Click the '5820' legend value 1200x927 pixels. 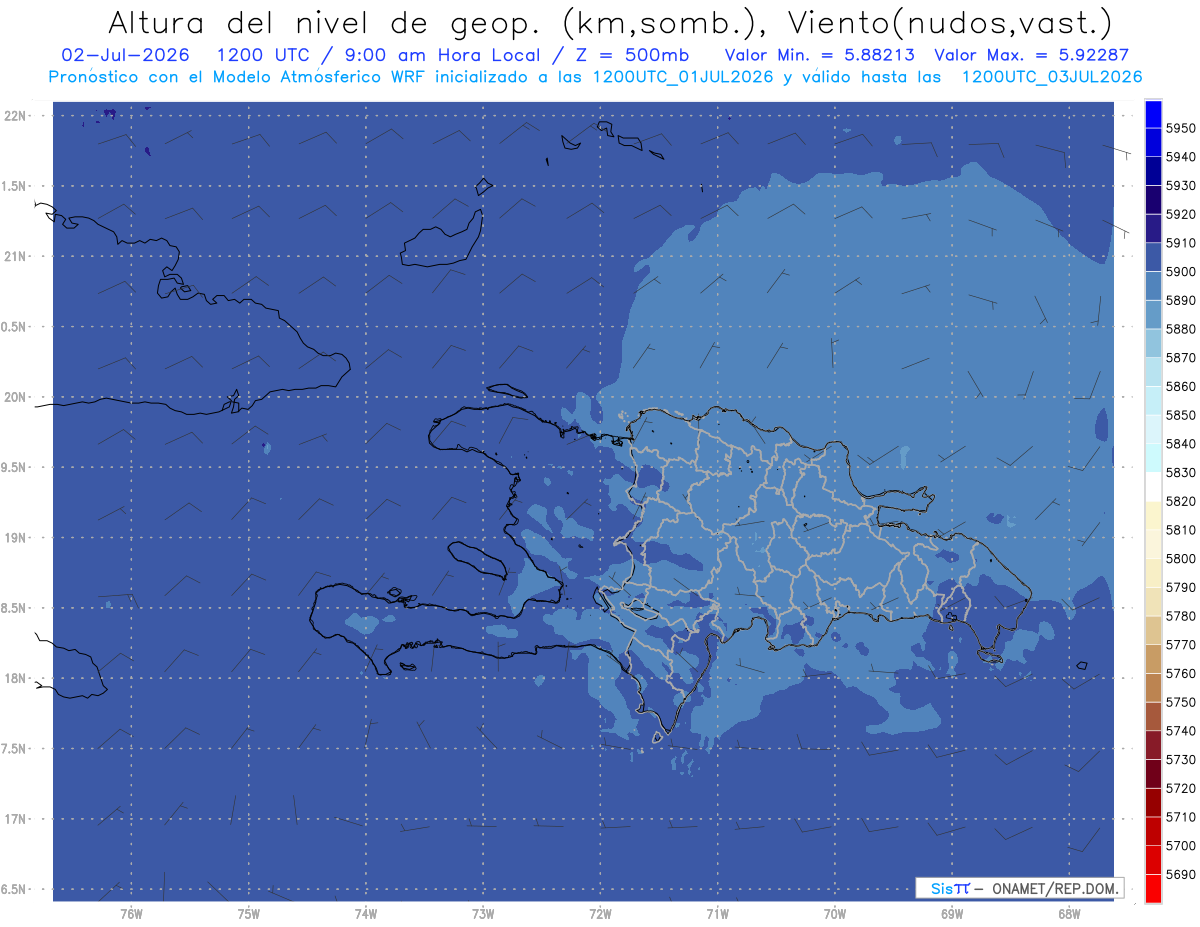(x=1180, y=501)
